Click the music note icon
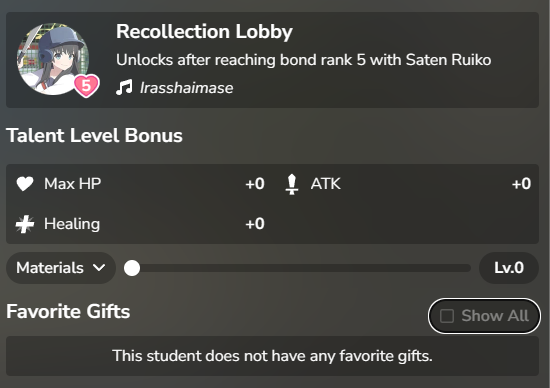 (x=124, y=88)
